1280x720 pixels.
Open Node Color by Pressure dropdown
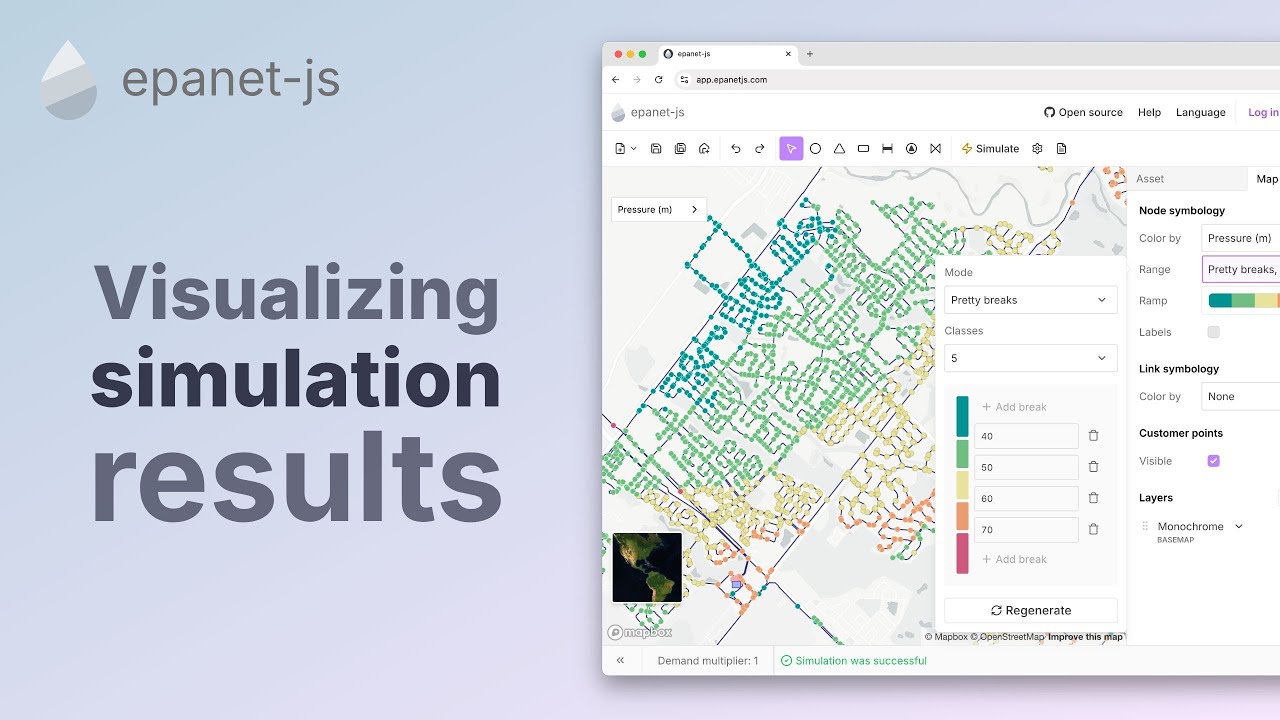tap(1240, 238)
